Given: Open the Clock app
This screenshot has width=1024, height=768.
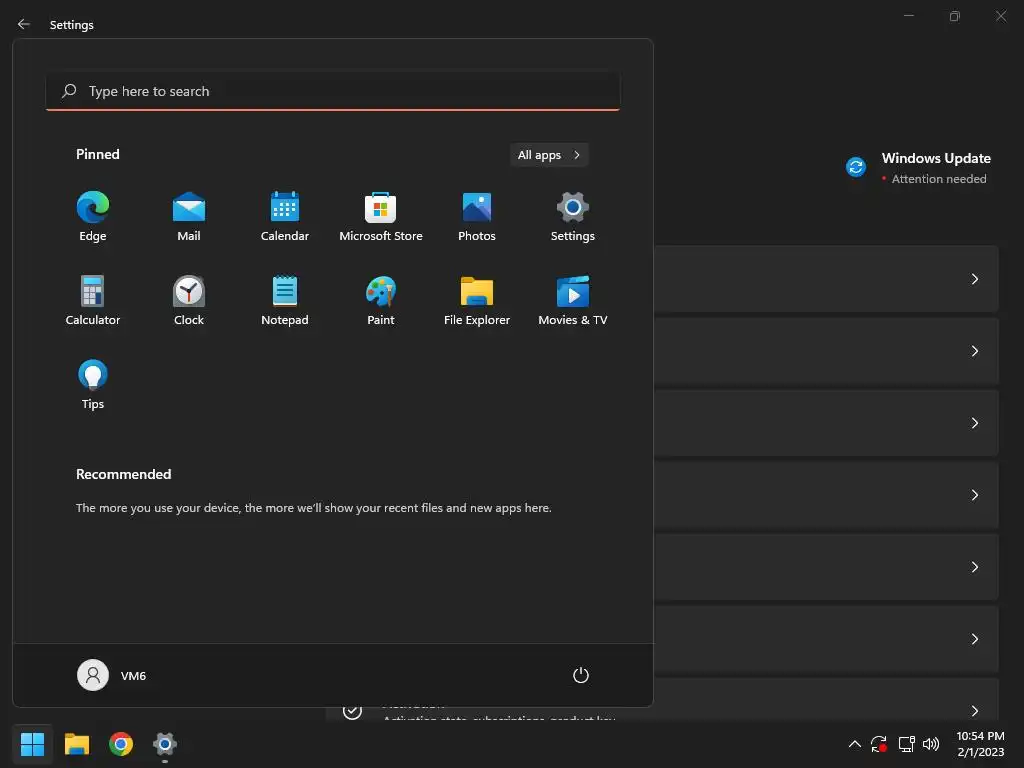Looking at the screenshot, I should point(189,301).
